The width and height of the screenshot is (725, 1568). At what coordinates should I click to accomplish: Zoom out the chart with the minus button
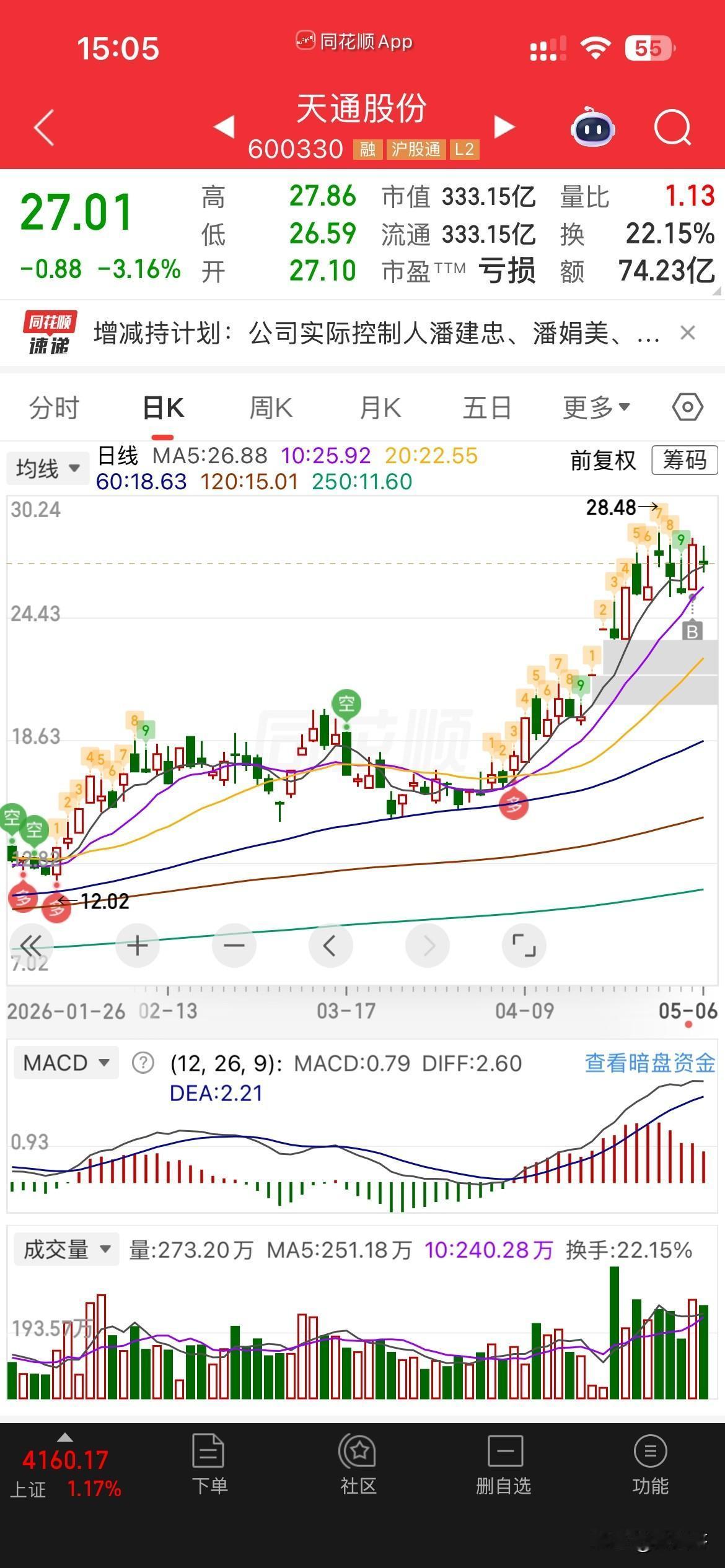[x=234, y=946]
